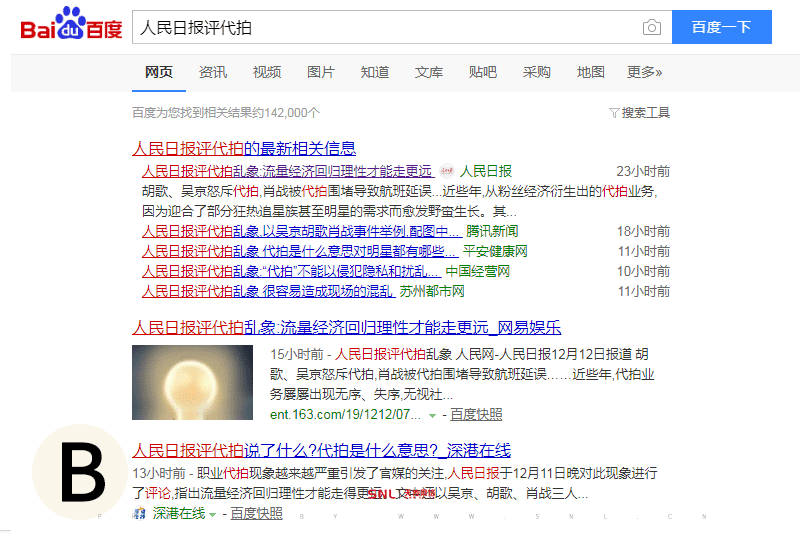800x533 pixels.
Task: Click the 10小时前 timestamp
Action: coord(643,271)
